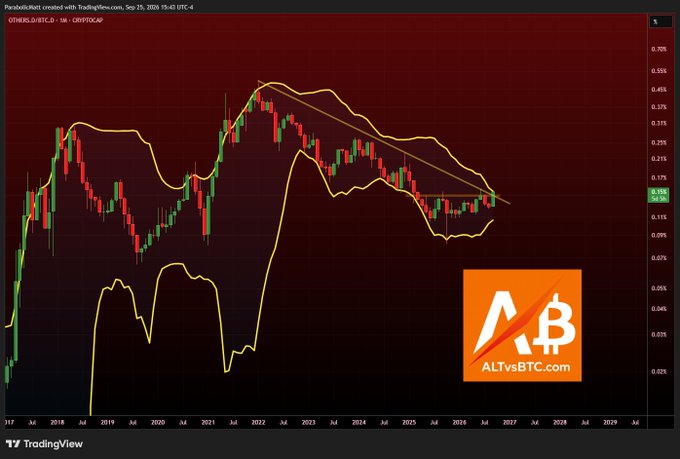Click the 2021 time axis label
Viewport: 680px width, 459px height.
tap(208, 422)
